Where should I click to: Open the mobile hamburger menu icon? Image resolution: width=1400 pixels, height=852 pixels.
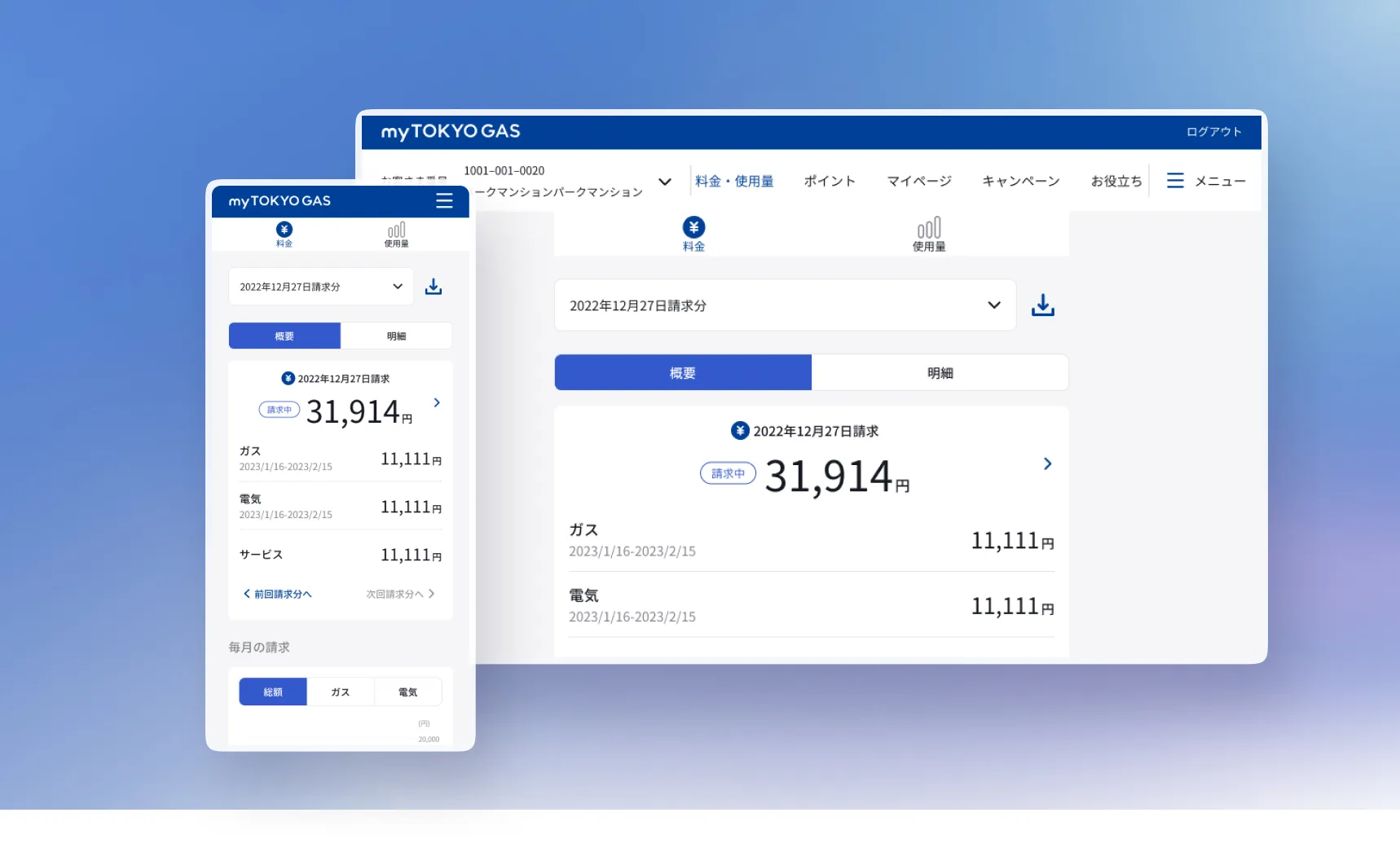444,201
